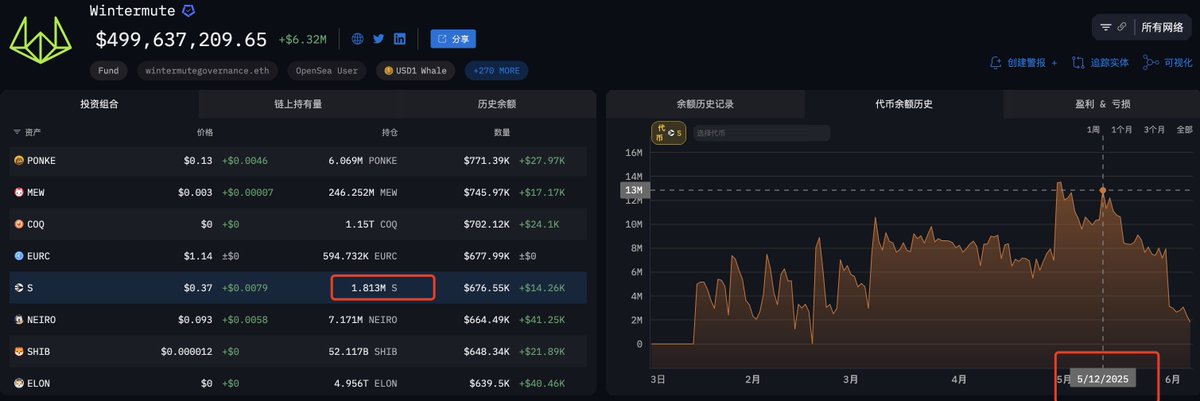Switch to the 链上持有量 tab
Image resolution: width=1200 pixels, height=401 pixels.
[x=298, y=104]
